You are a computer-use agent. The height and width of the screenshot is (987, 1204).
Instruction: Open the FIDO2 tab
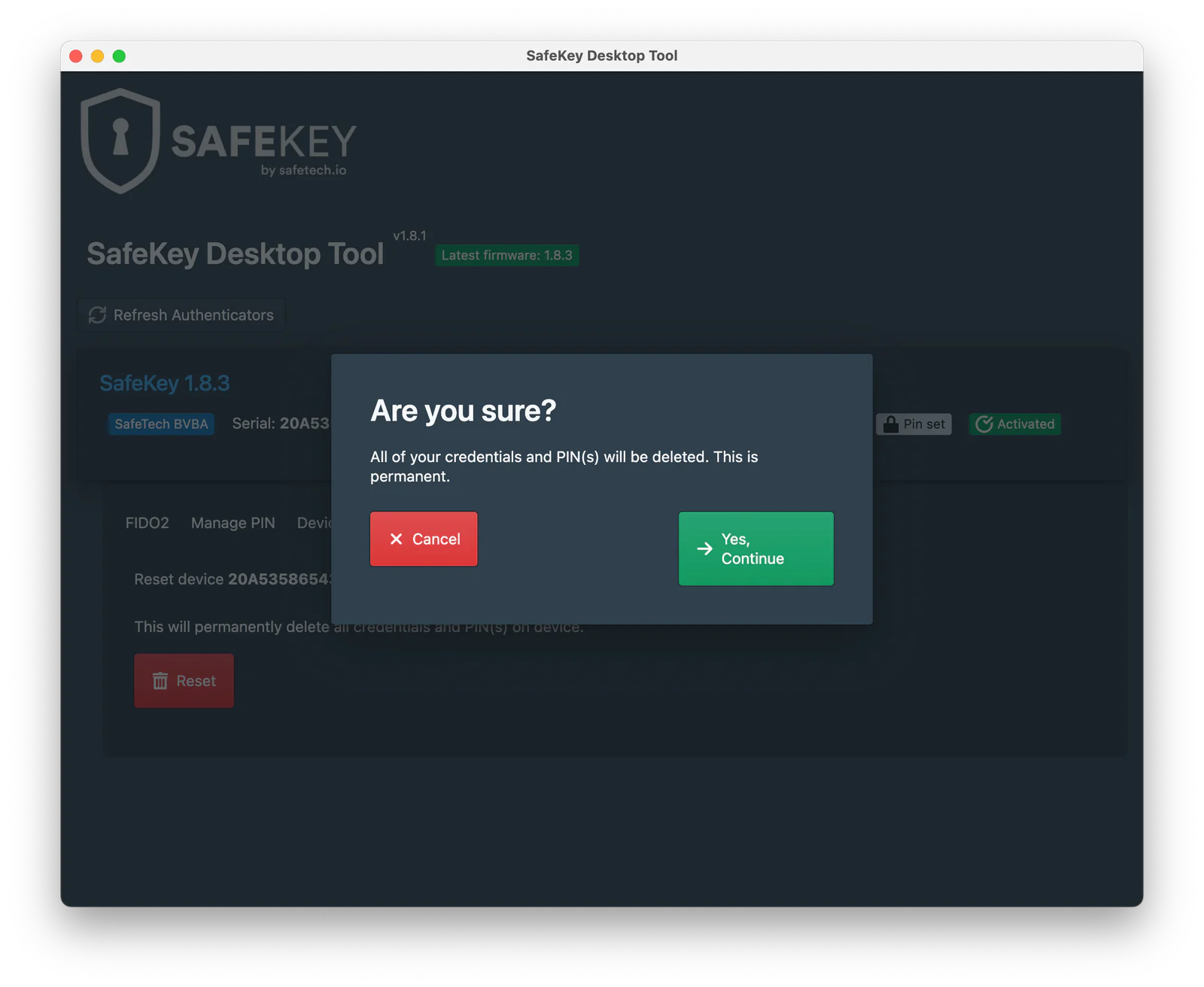[147, 523]
